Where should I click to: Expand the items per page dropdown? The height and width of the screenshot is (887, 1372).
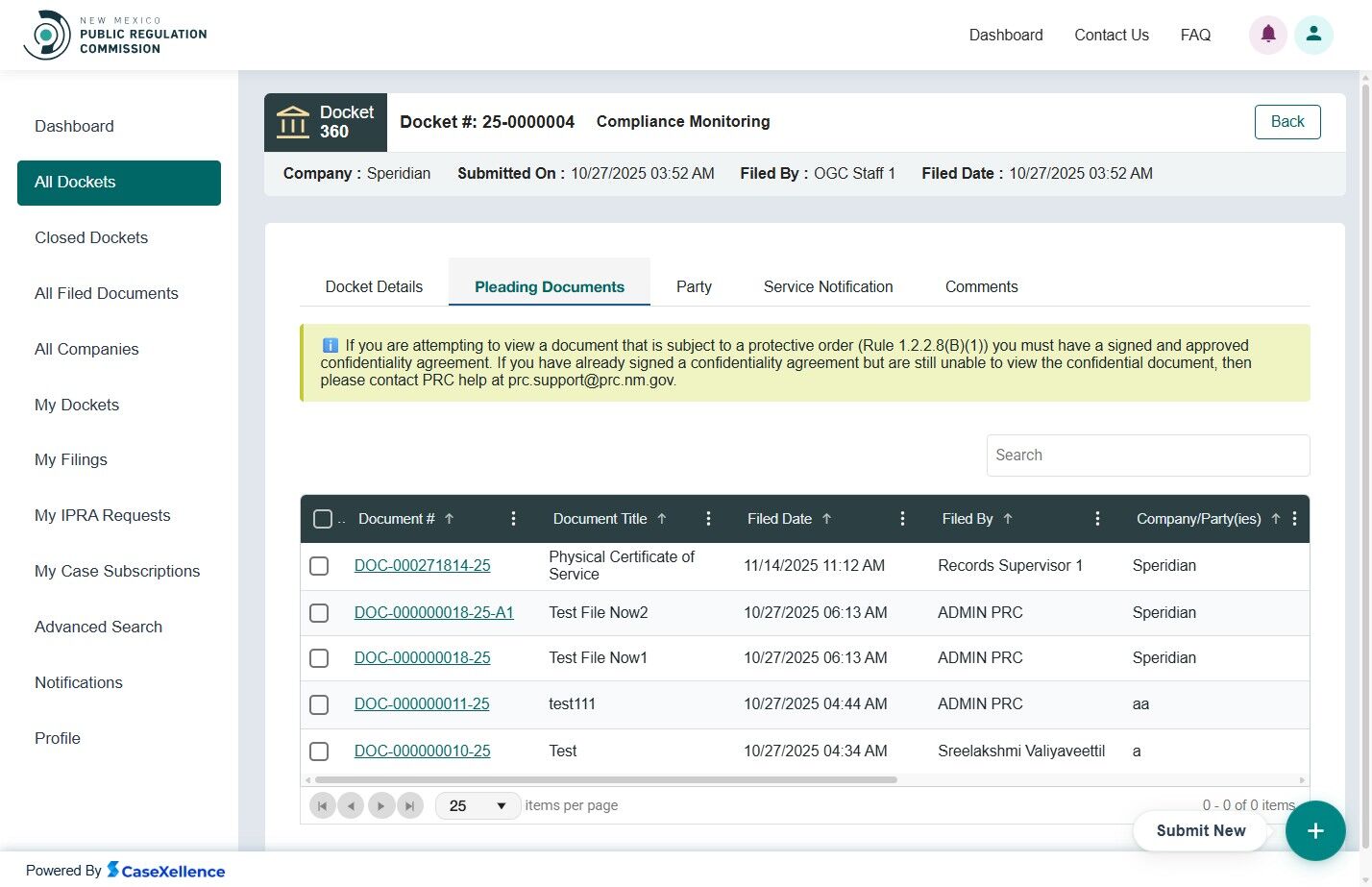point(478,805)
